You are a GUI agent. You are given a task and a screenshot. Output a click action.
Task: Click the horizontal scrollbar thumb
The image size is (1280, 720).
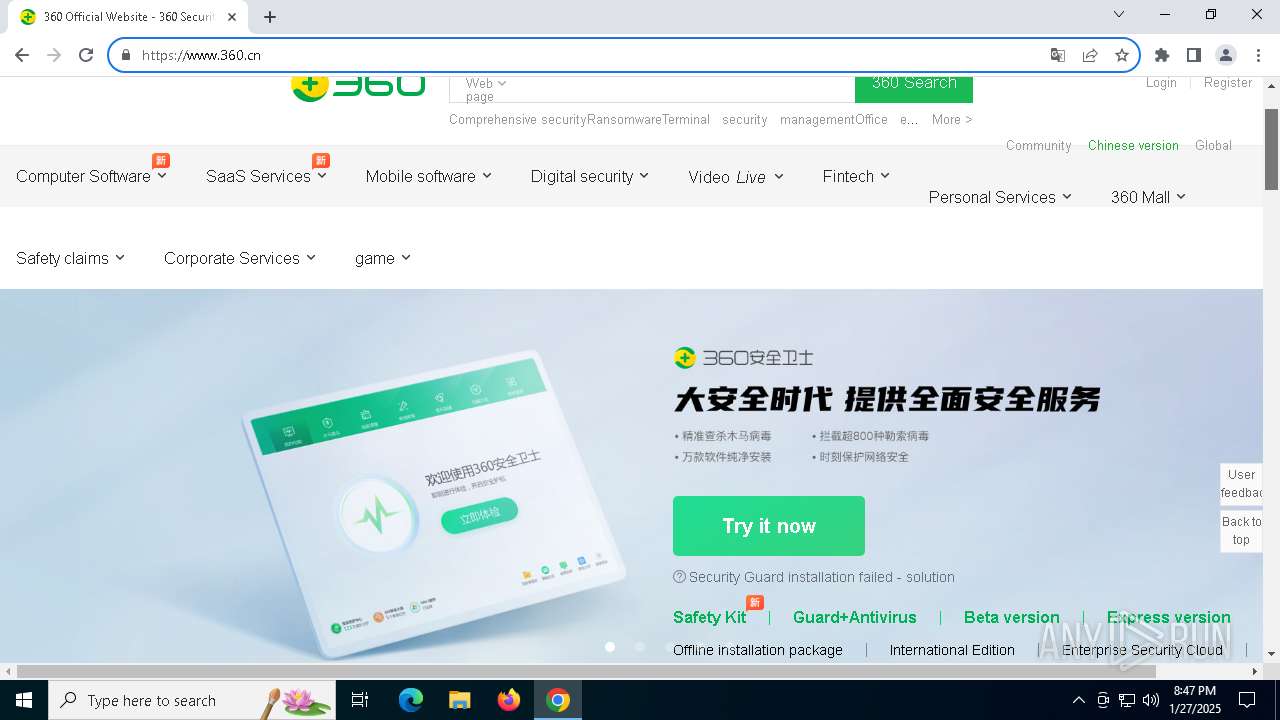pos(586,671)
